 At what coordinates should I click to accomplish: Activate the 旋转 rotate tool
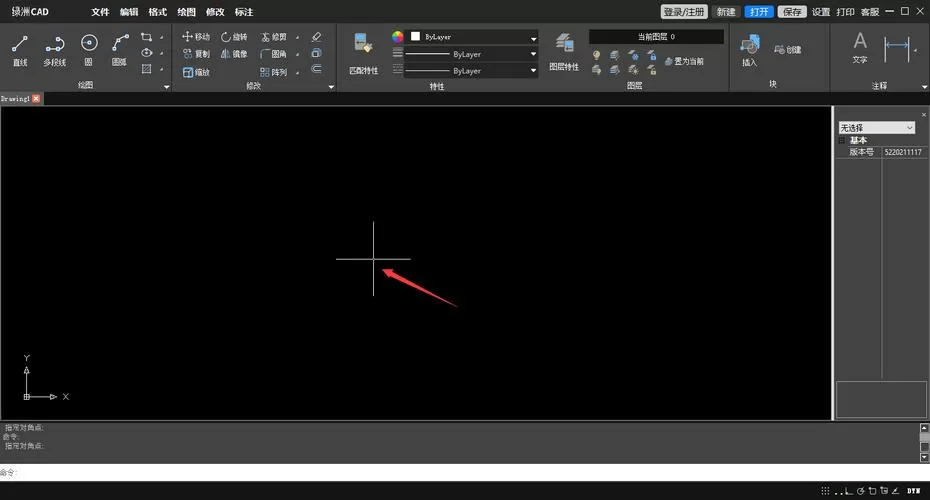234,37
